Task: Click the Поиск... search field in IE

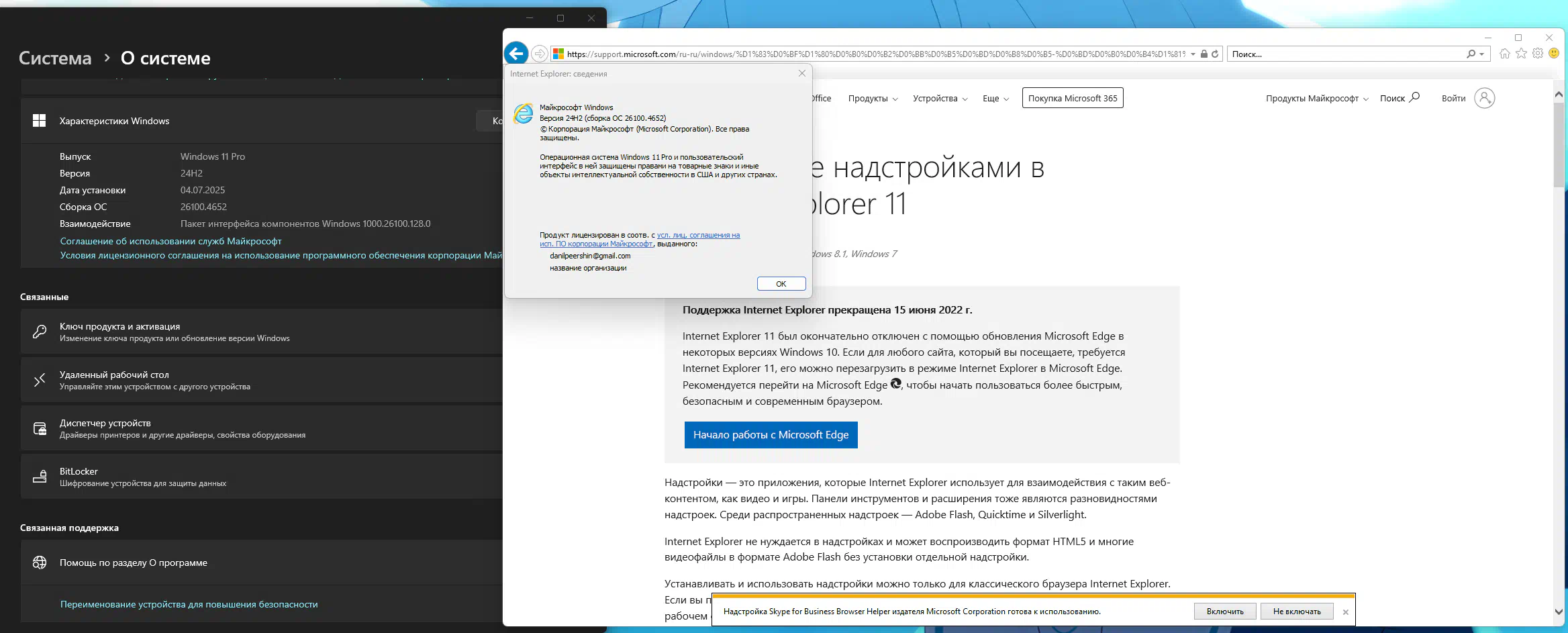Action: click(x=1346, y=54)
